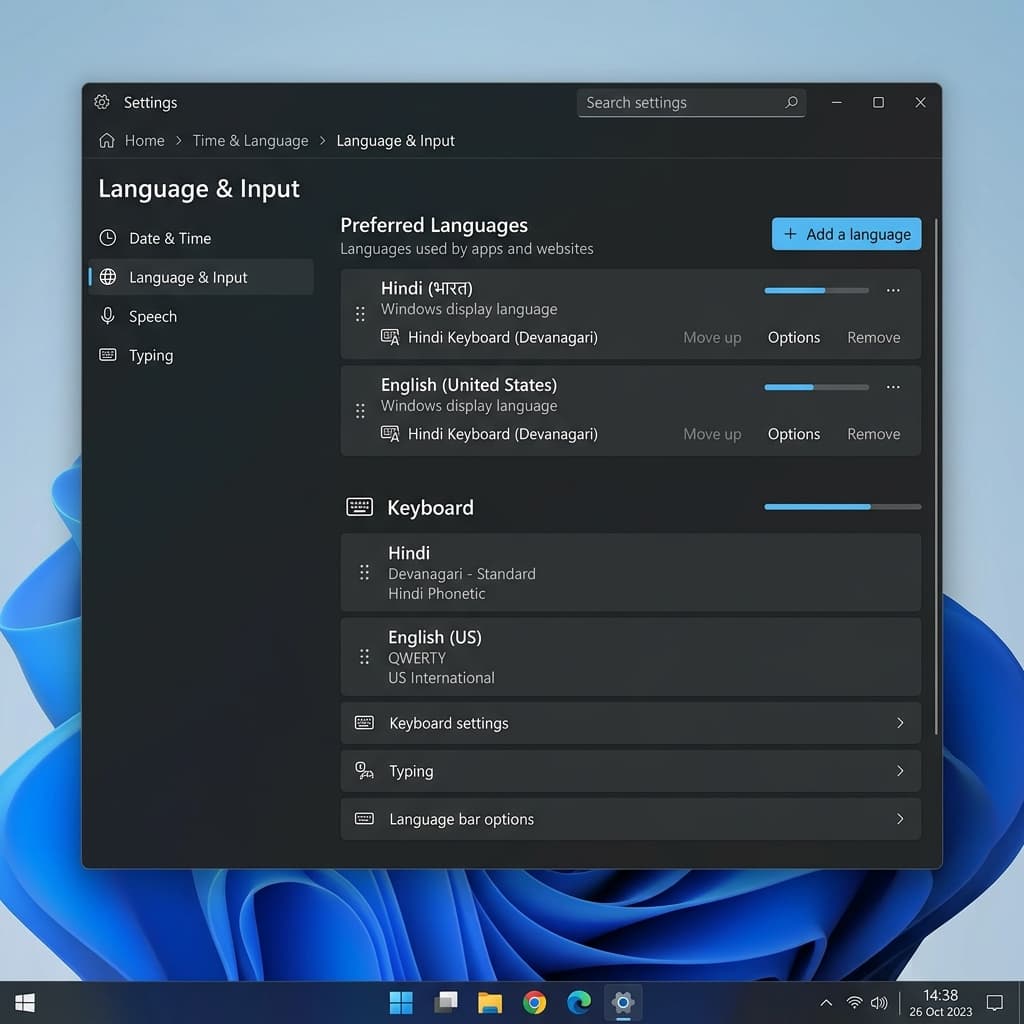Open Task View on the taskbar
Image resolution: width=1024 pixels, height=1024 pixels.
tap(446, 1002)
